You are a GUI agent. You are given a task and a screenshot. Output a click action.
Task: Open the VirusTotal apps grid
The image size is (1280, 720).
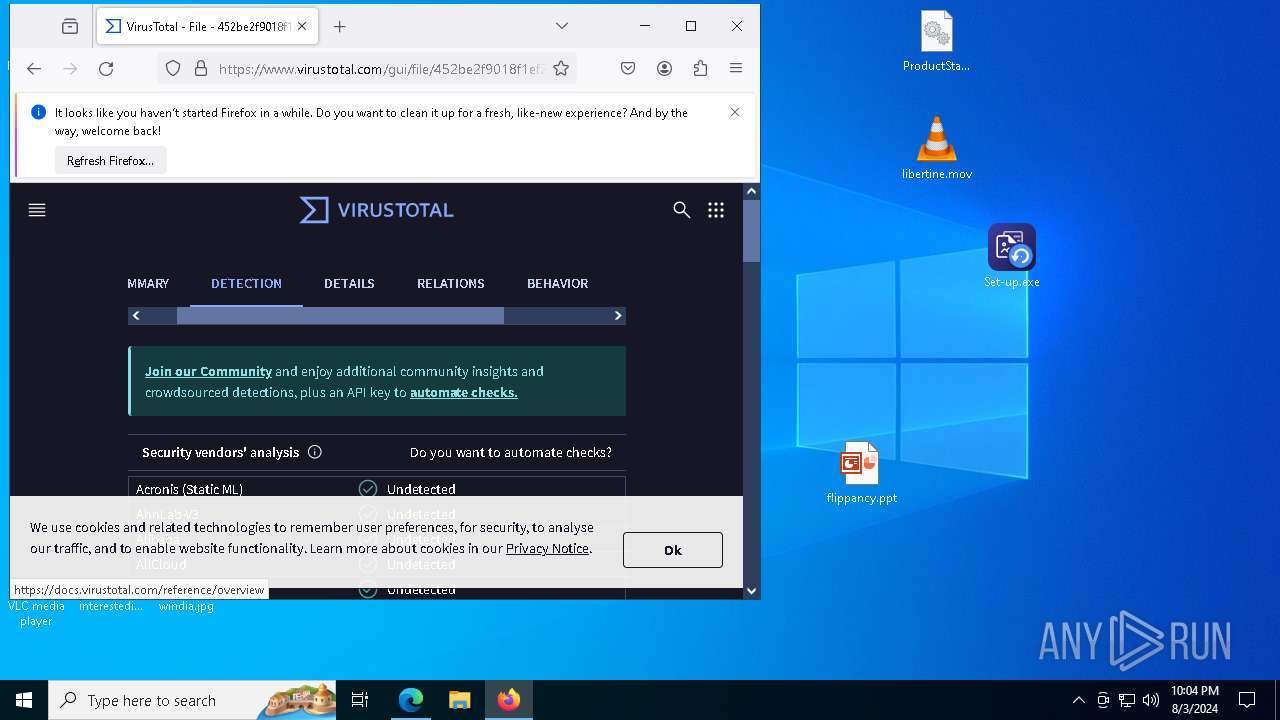716,210
